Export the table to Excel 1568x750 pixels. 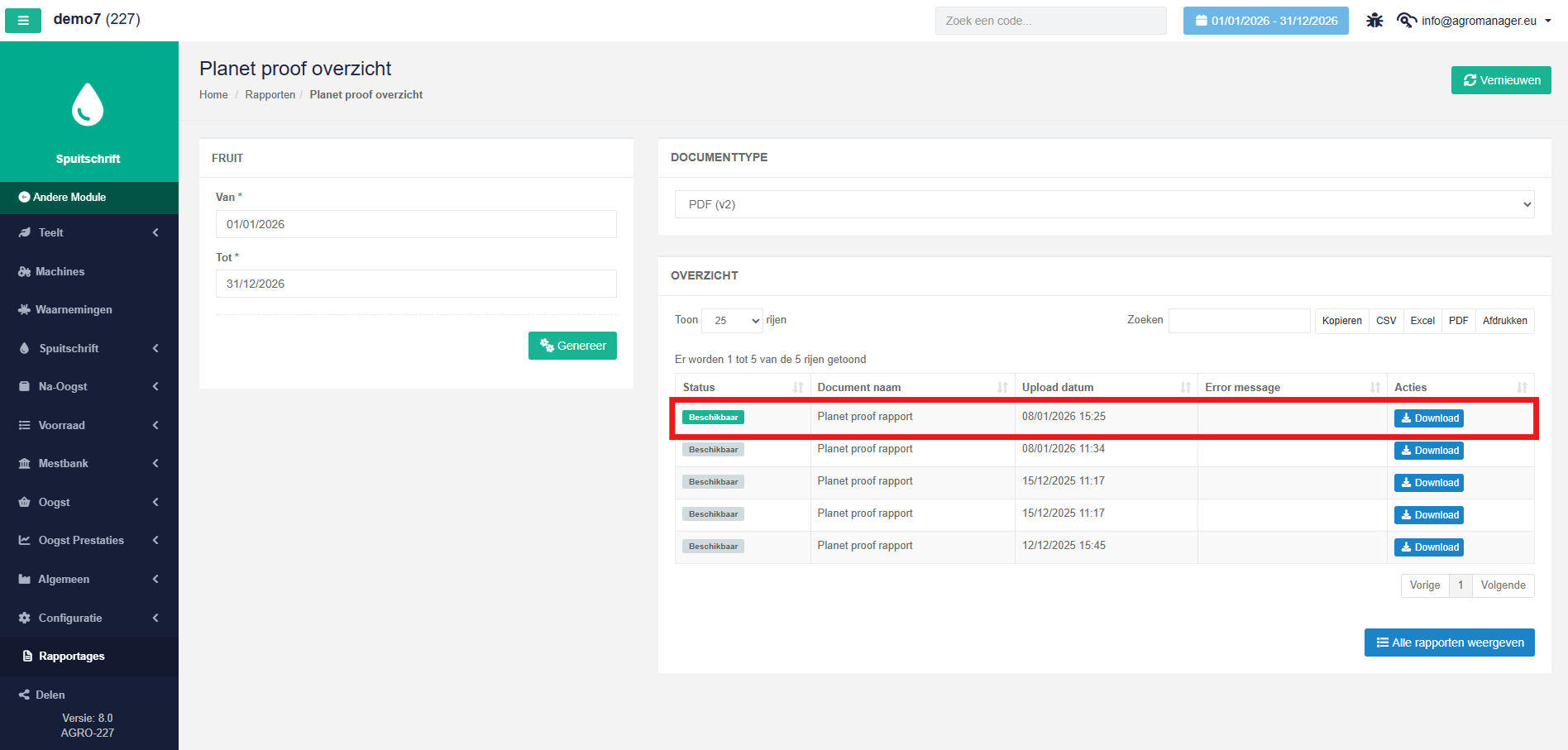coord(1422,321)
